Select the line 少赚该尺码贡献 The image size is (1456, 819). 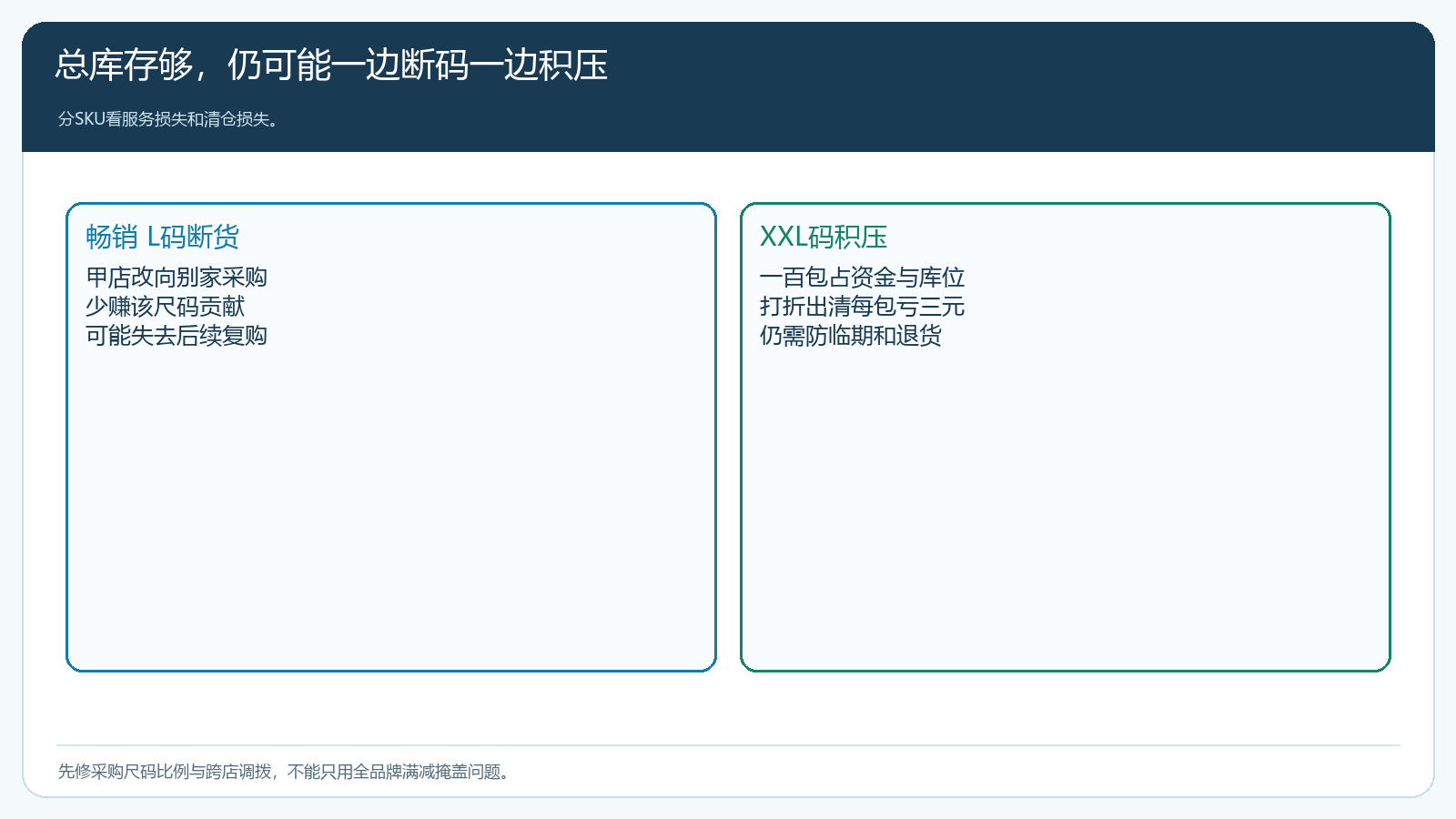(x=166, y=307)
